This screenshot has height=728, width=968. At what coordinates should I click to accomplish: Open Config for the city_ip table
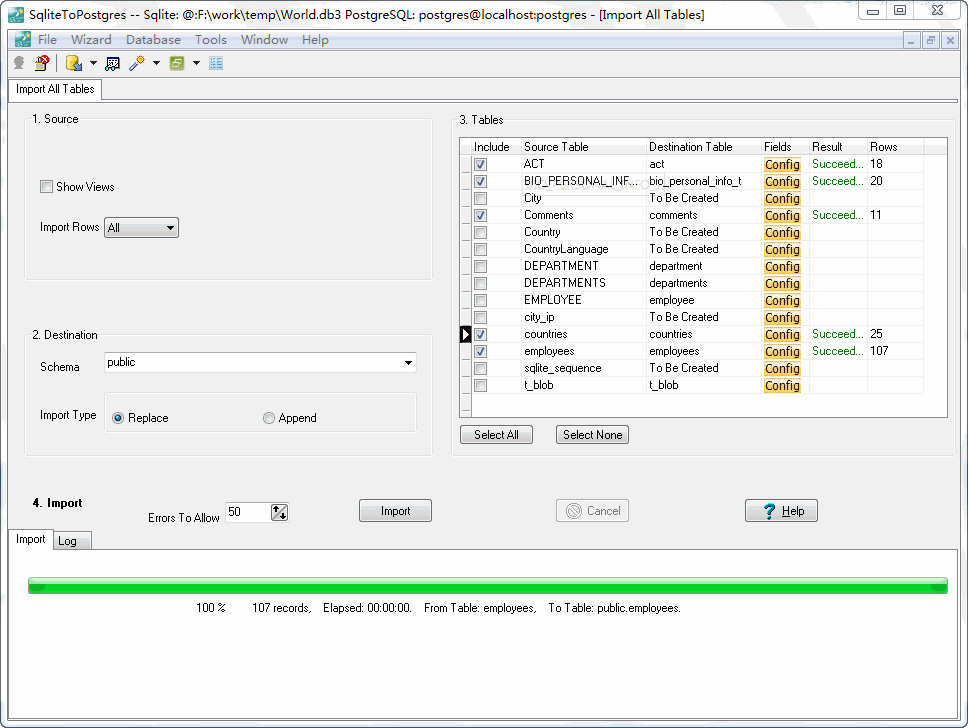coord(782,317)
